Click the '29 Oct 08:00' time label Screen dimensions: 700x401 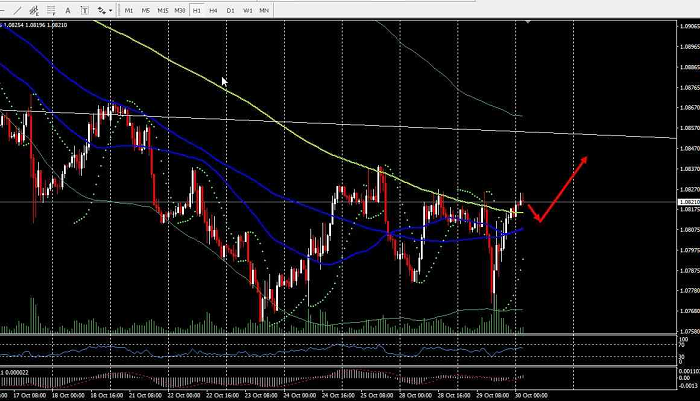pos(492,396)
